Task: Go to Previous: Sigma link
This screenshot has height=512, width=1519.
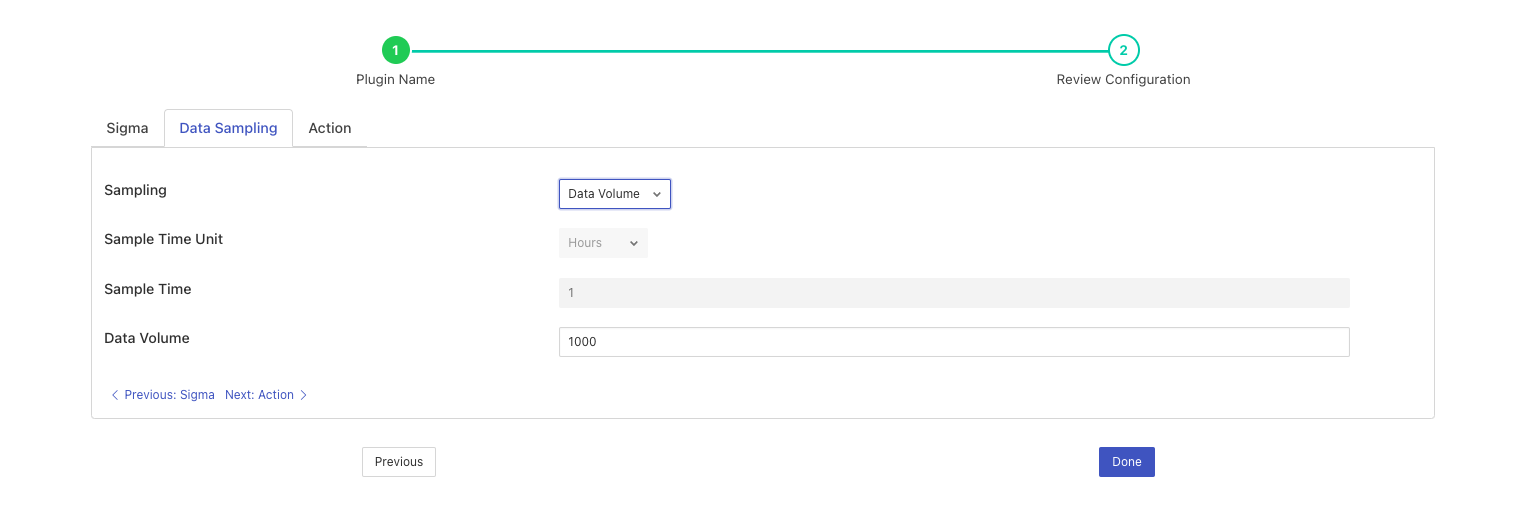Action: click(x=169, y=395)
